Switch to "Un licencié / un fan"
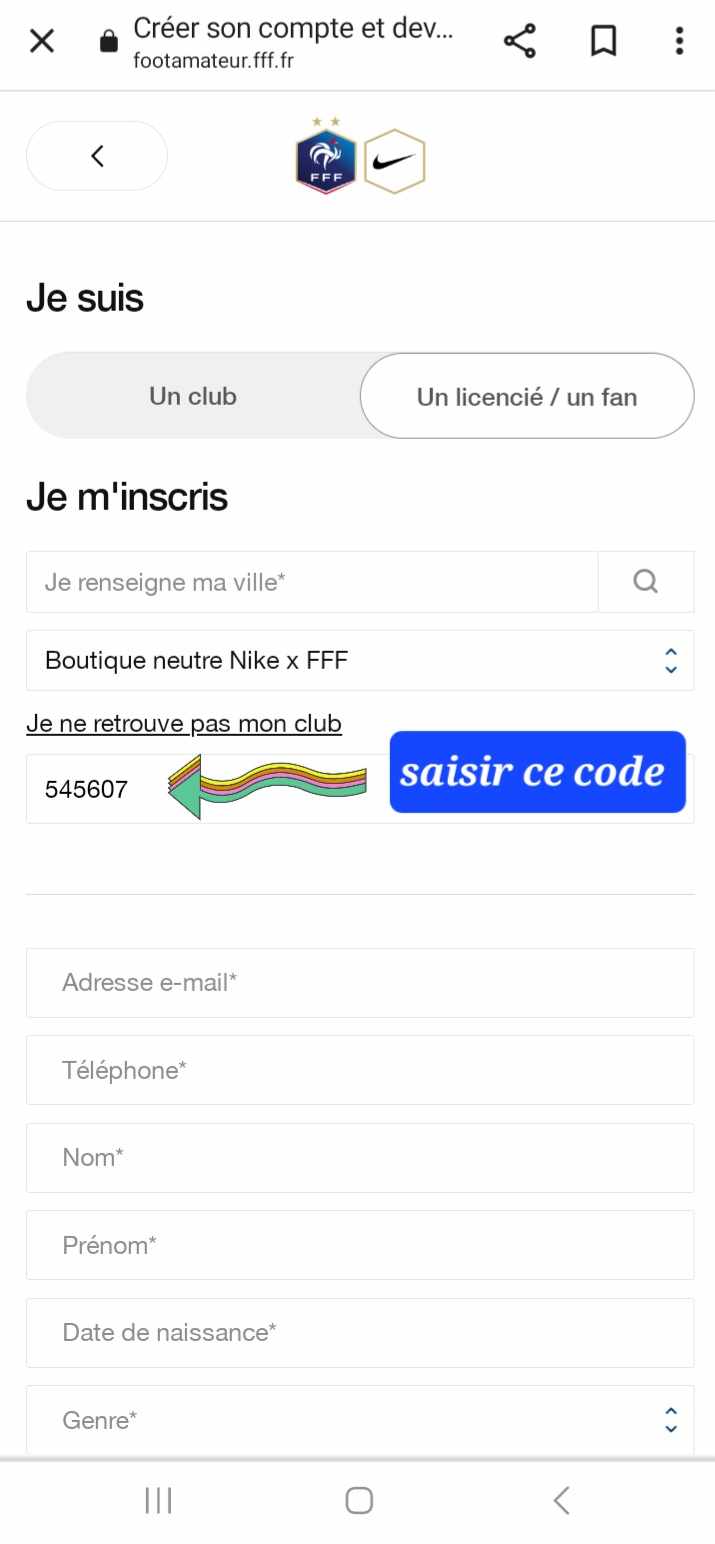This screenshot has height=1544, width=715. pos(527,396)
